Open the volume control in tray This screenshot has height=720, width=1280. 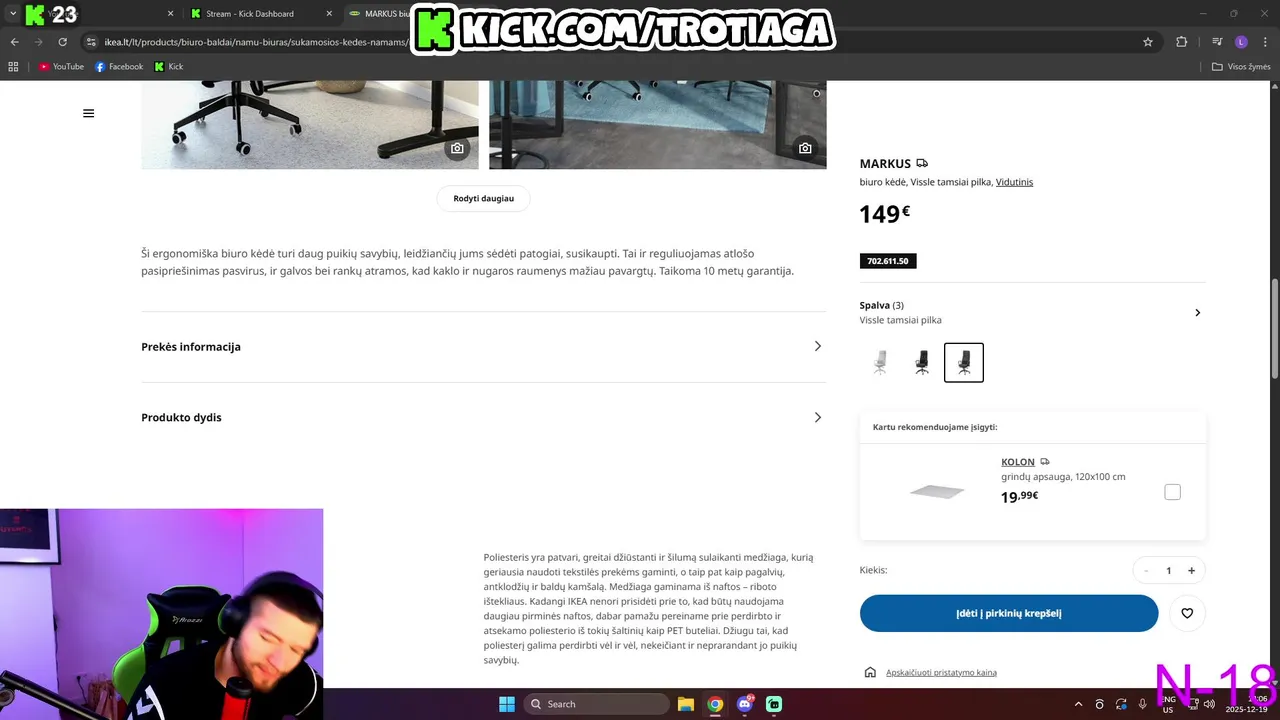(x=1209, y=704)
